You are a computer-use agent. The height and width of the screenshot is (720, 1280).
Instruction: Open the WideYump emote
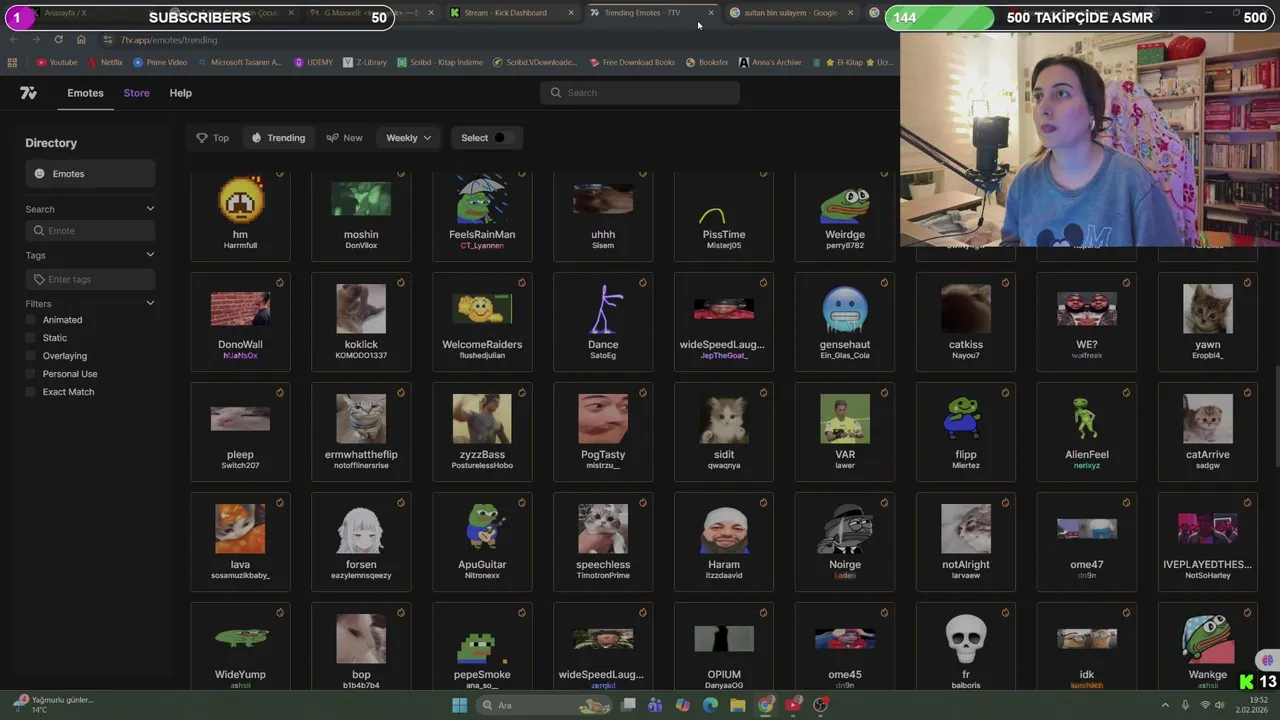[x=240, y=648]
